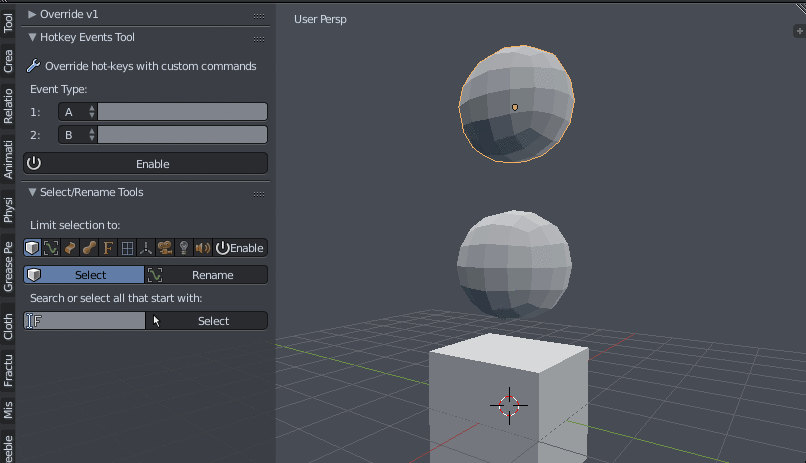Open the Physics tab
The height and width of the screenshot is (463, 806).
tap(8, 210)
